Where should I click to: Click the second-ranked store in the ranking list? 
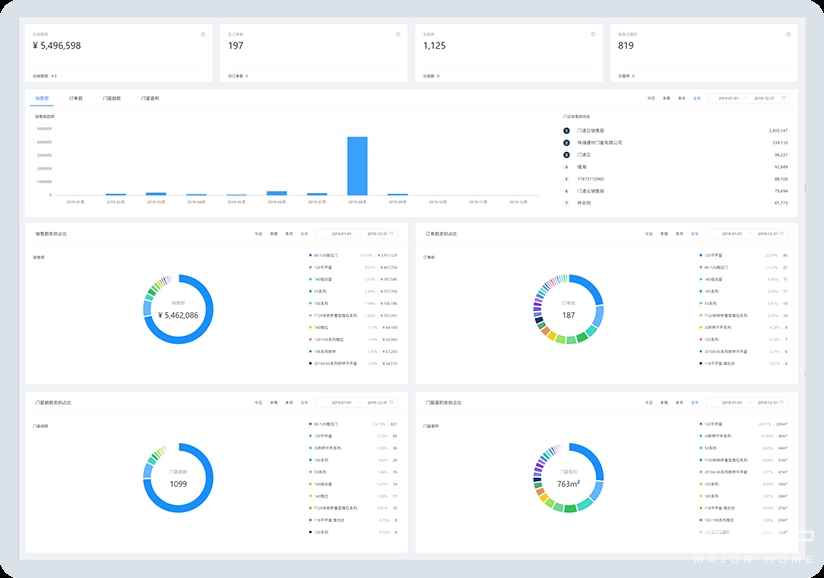tap(600, 142)
